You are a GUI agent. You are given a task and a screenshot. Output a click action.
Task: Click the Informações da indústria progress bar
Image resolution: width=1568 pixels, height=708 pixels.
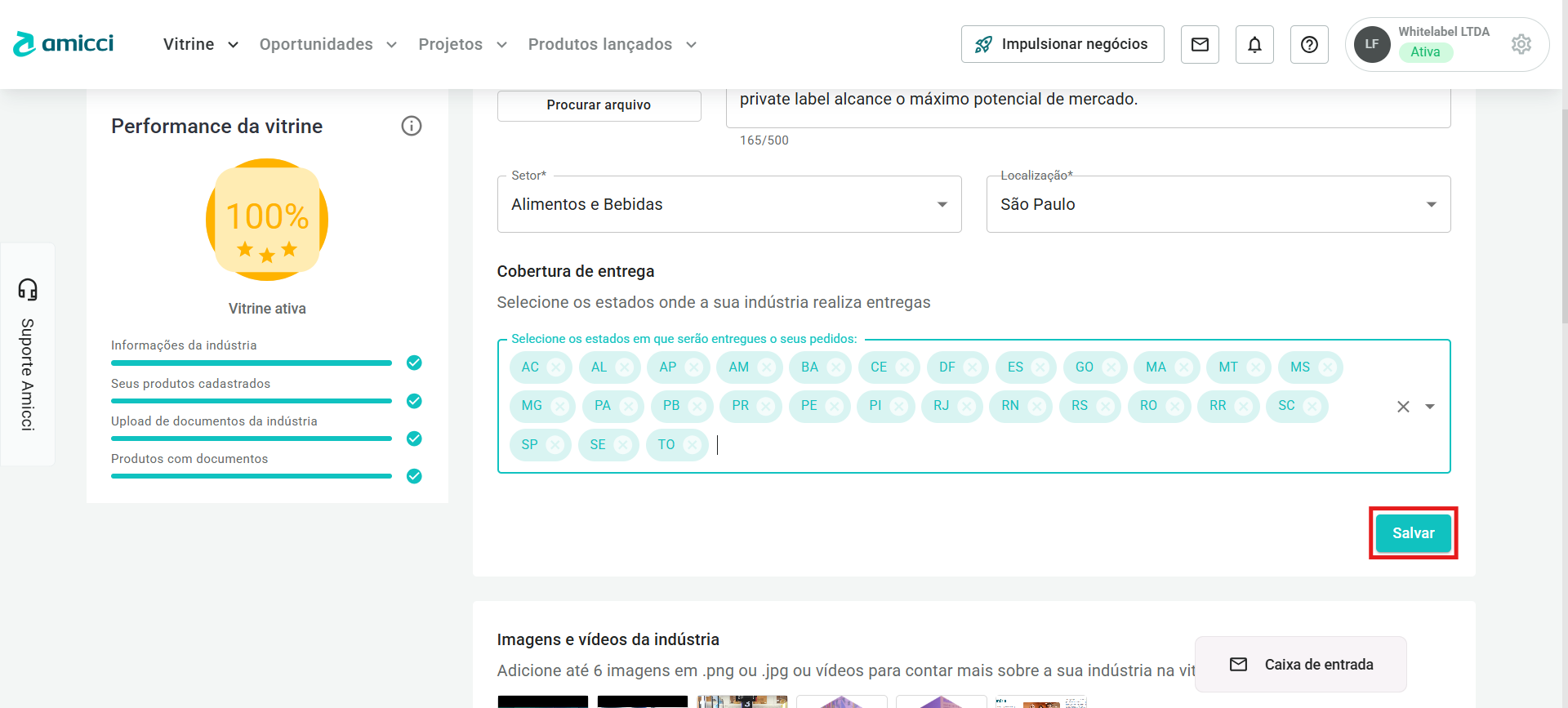point(252,363)
